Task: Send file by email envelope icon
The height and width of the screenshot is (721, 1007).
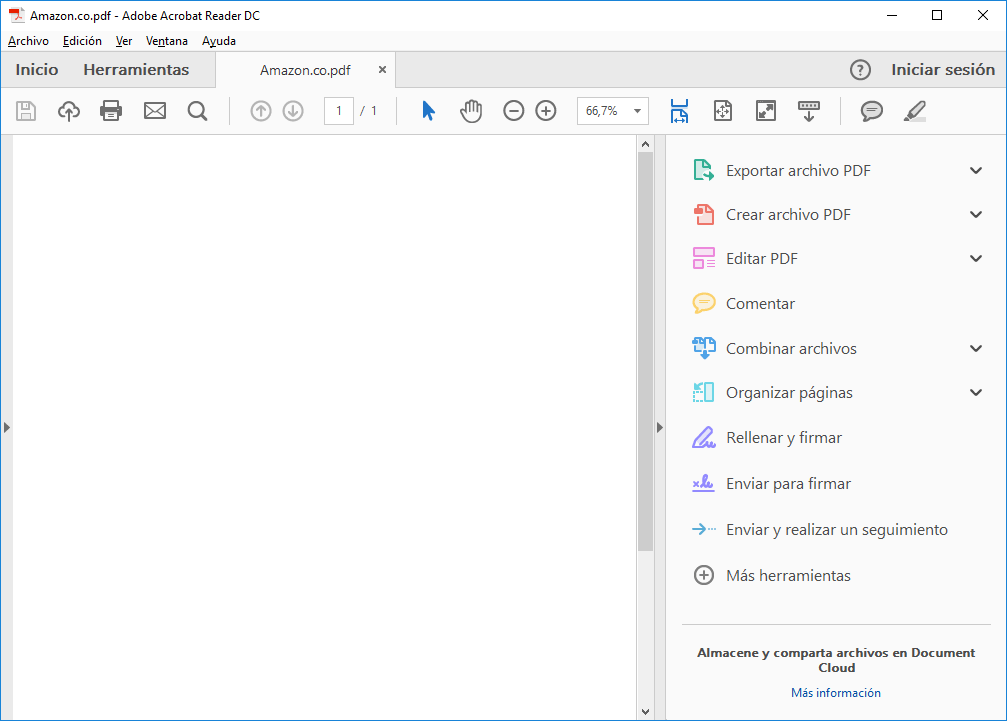Action: 155,111
